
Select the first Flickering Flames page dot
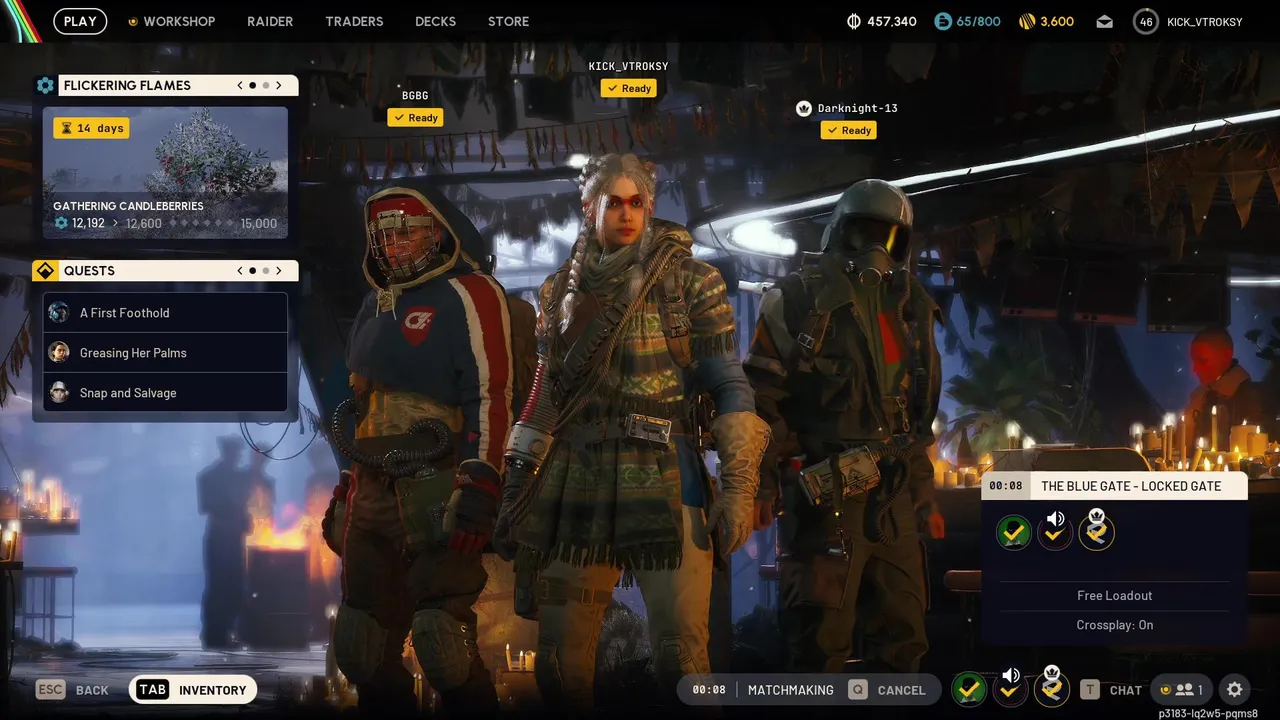point(252,85)
